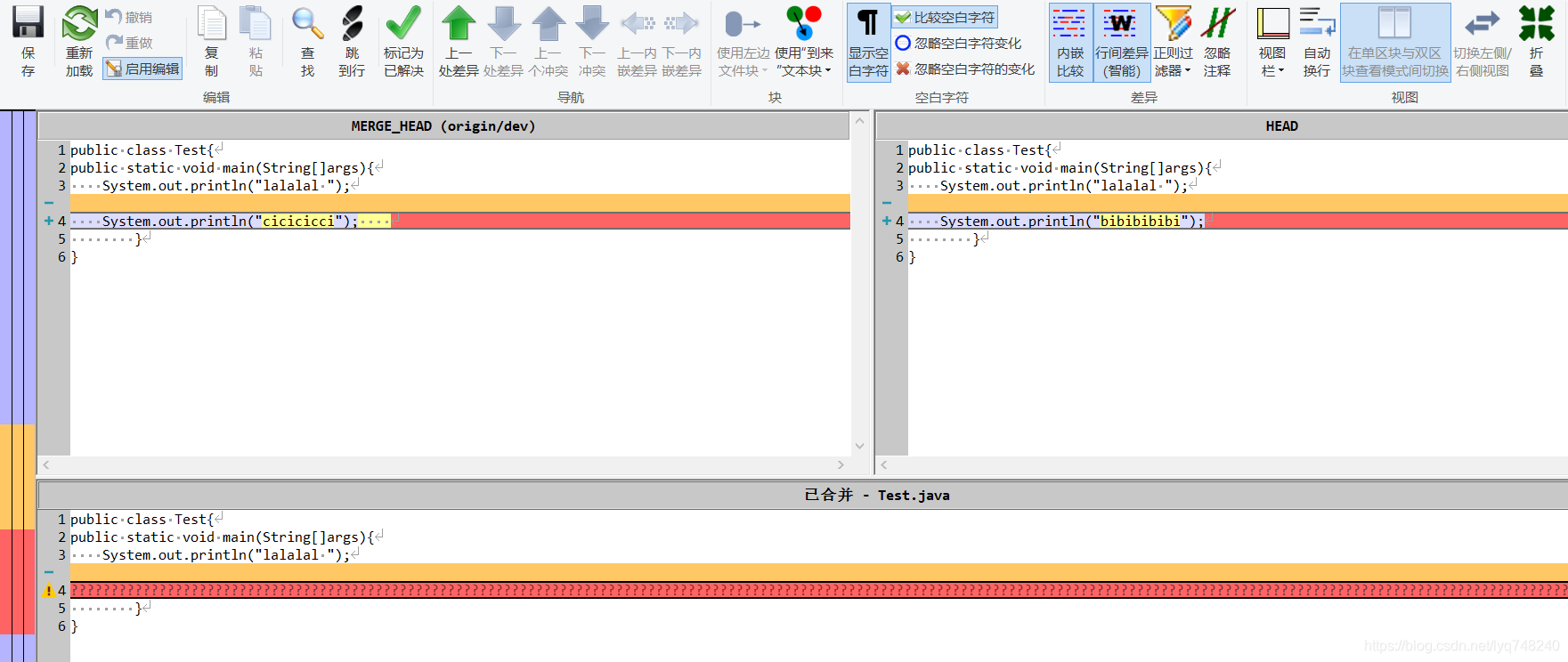Click red conflict section in overview margin
This screenshot has width=1568, height=662.
[x=18, y=582]
